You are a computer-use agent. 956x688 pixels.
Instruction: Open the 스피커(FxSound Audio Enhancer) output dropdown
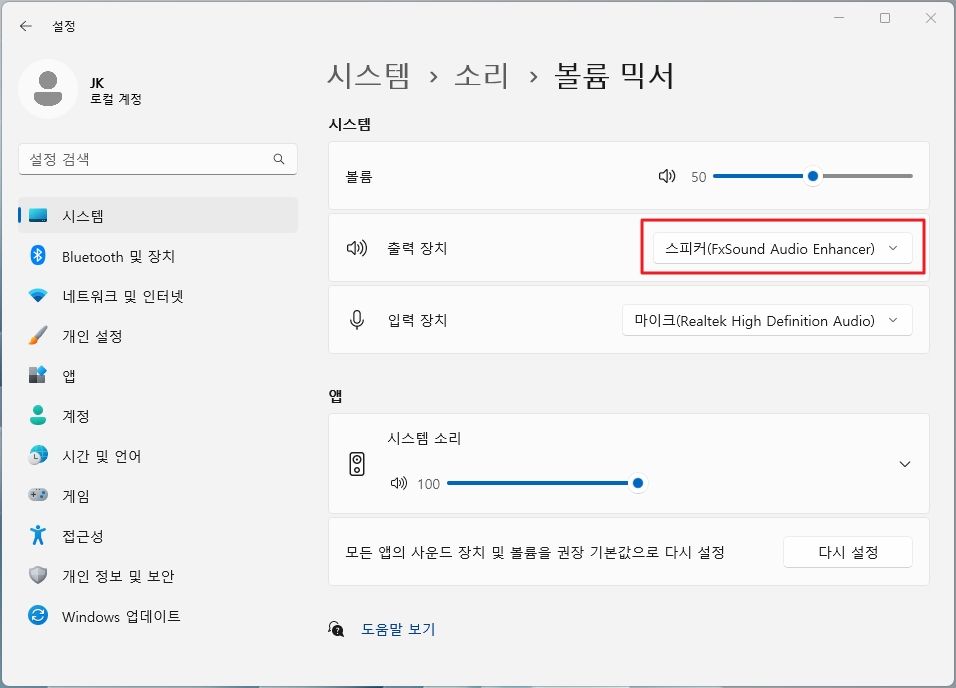pos(782,248)
